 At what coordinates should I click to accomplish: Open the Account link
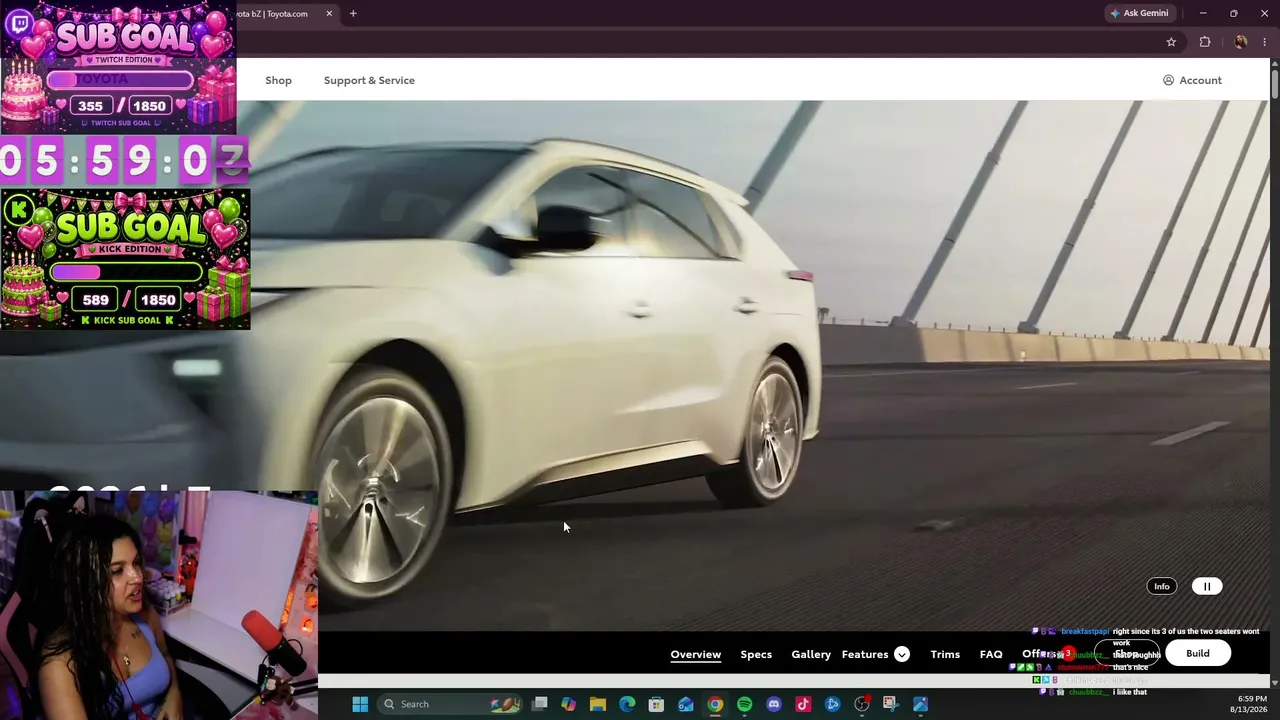(x=1192, y=80)
